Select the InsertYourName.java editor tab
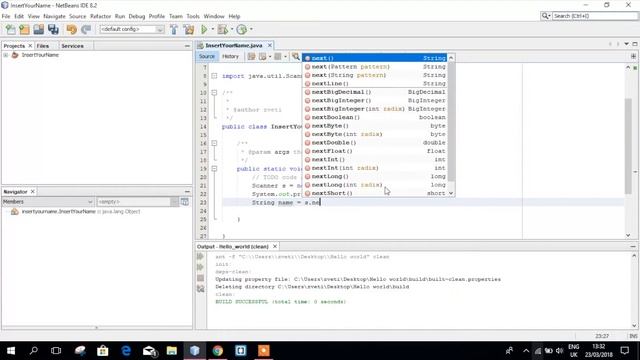Image resolution: width=640 pixels, height=360 pixels. coord(233,45)
